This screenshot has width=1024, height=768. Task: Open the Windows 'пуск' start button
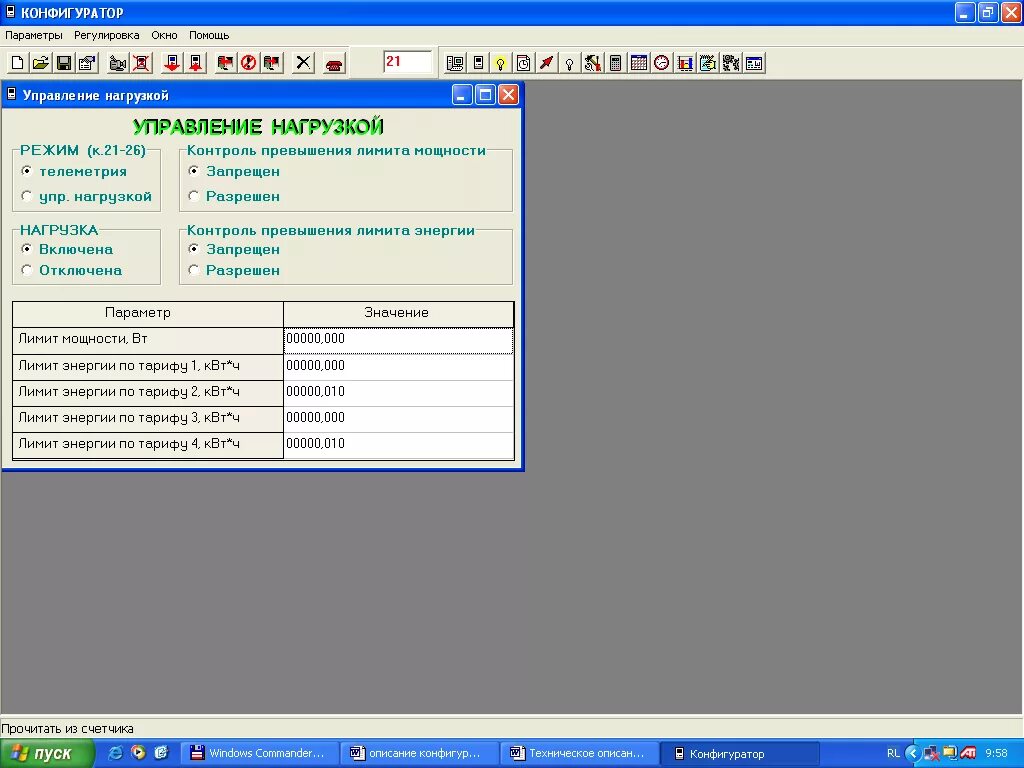(x=47, y=754)
